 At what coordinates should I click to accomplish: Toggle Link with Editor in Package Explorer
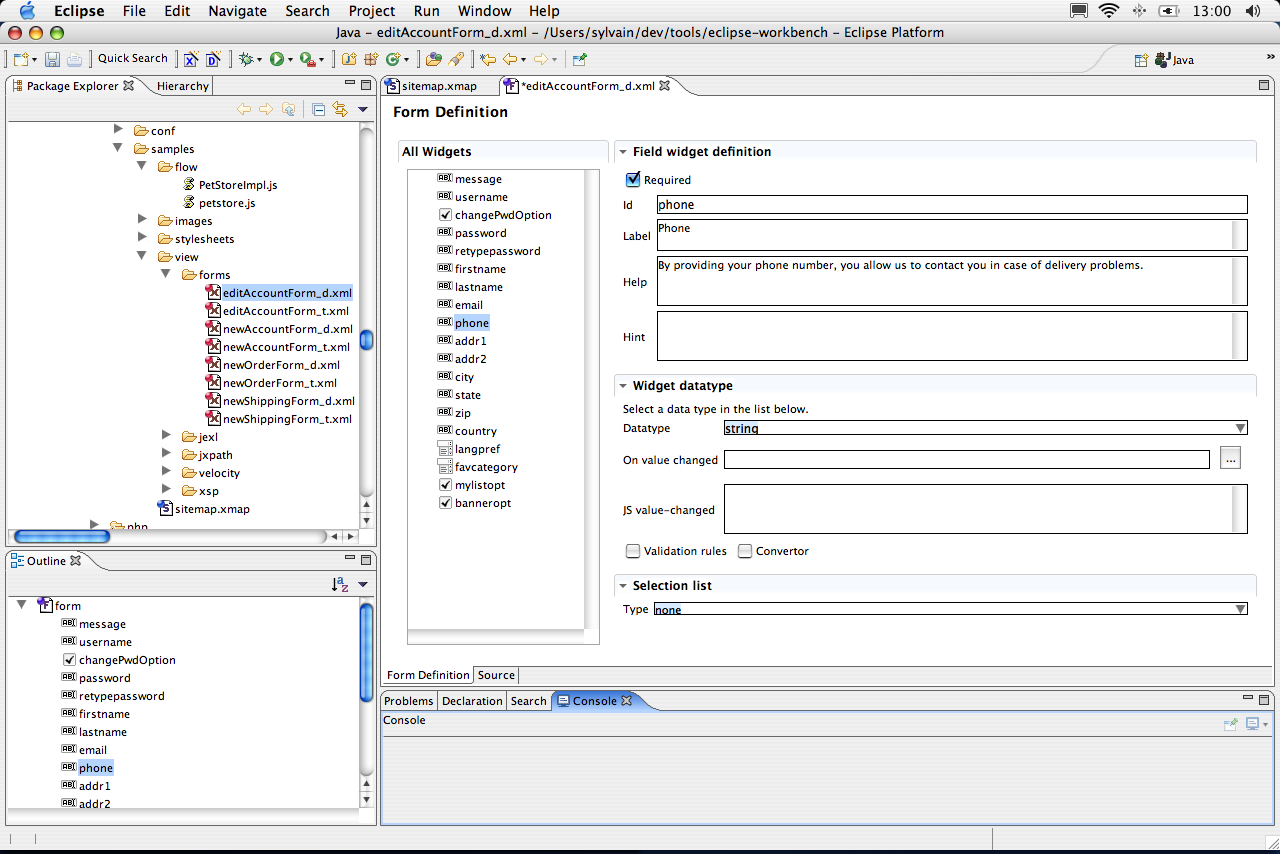(x=340, y=109)
